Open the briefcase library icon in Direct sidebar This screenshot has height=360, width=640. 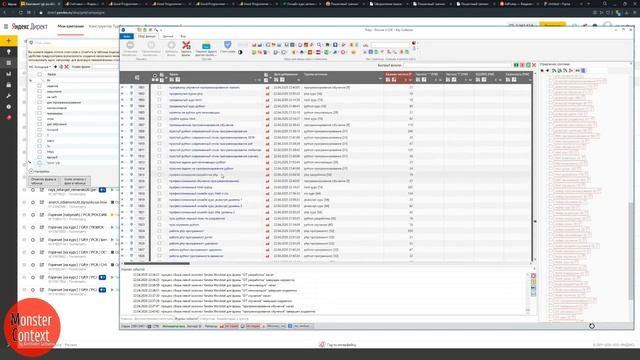(9, 85)
